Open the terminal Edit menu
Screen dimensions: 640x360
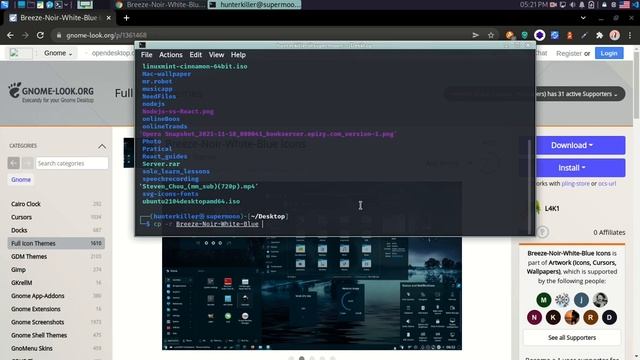[x=196, y=55]
